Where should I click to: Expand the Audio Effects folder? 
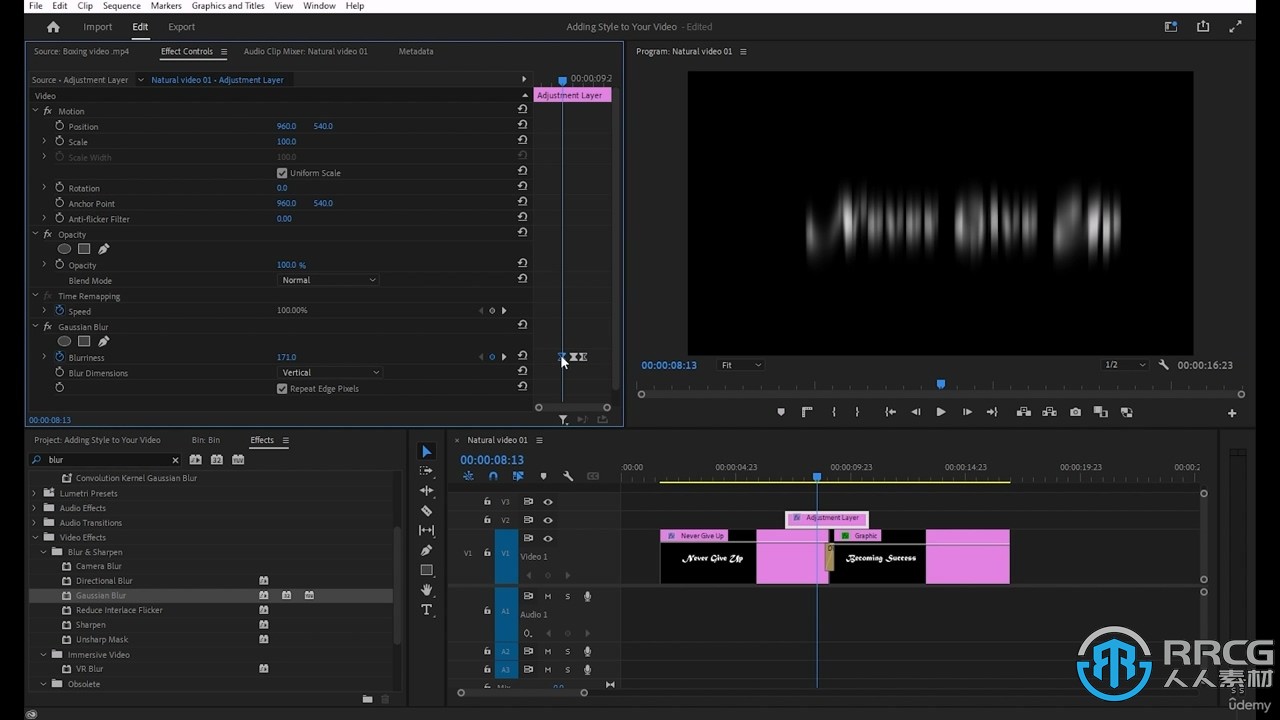35,508
